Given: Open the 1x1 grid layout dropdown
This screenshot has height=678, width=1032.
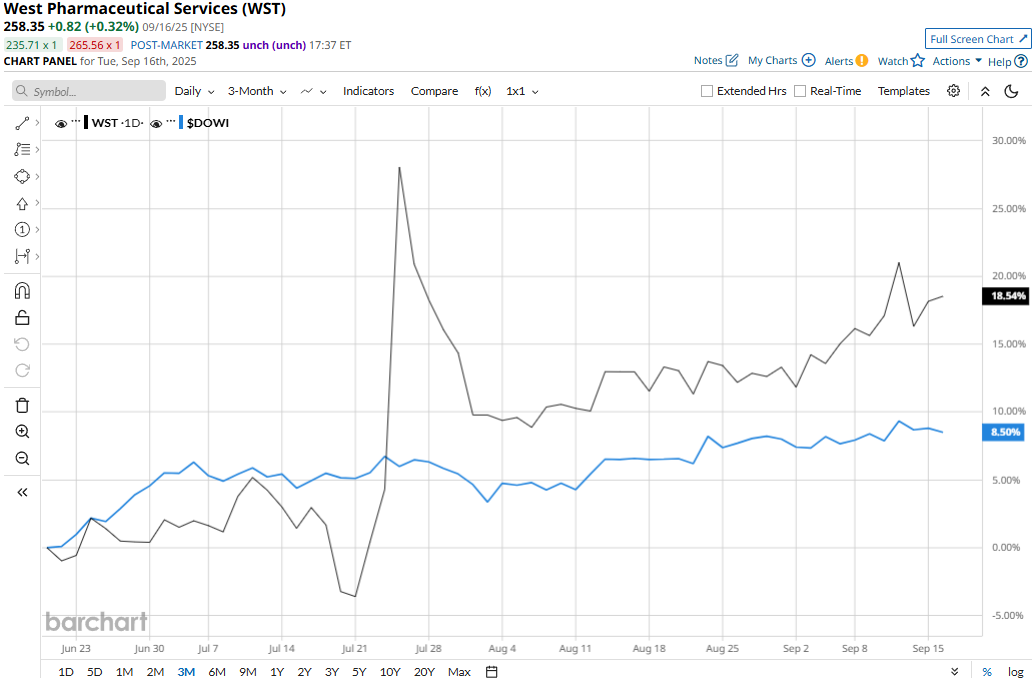Looking at the screenshot, I should (522, 91).
